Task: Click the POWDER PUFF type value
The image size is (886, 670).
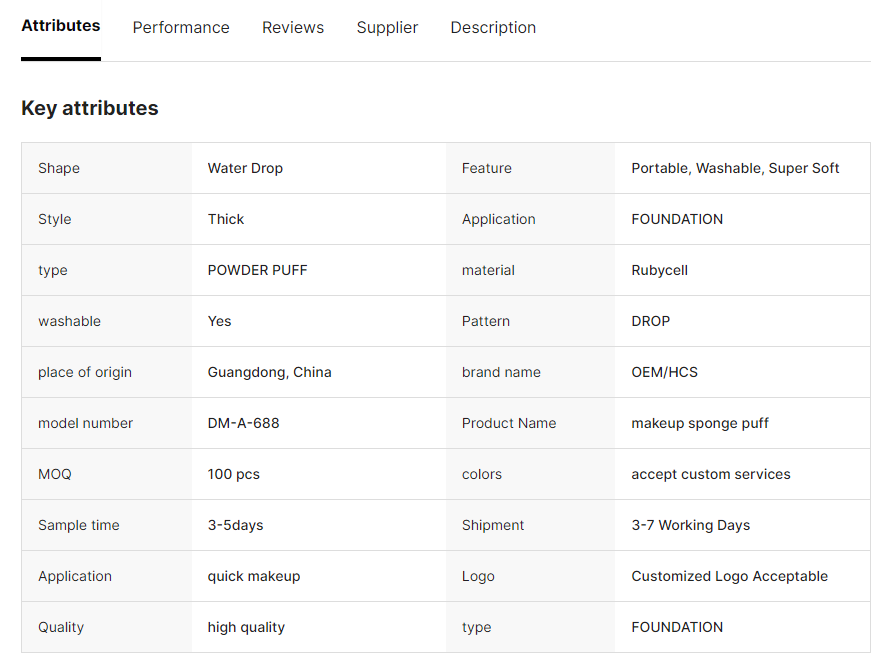Action: [257, 270]
